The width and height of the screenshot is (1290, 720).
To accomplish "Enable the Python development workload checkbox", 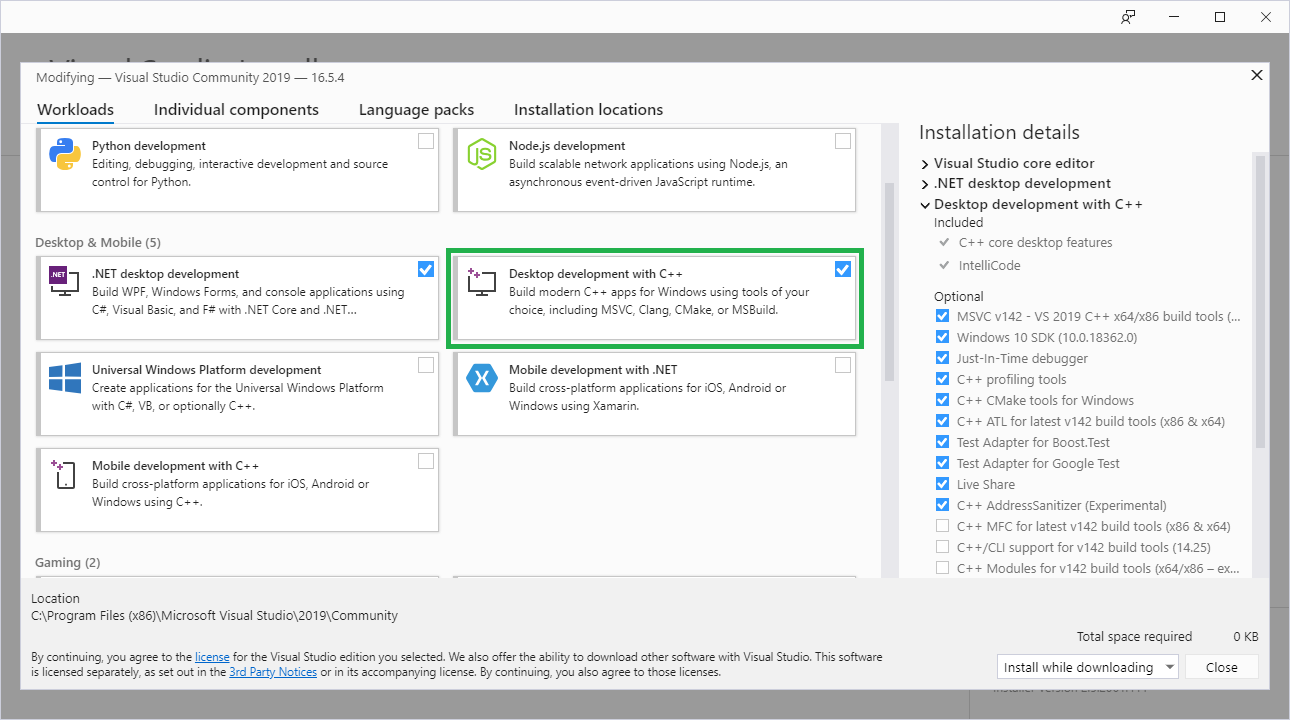I will point(426,141).
